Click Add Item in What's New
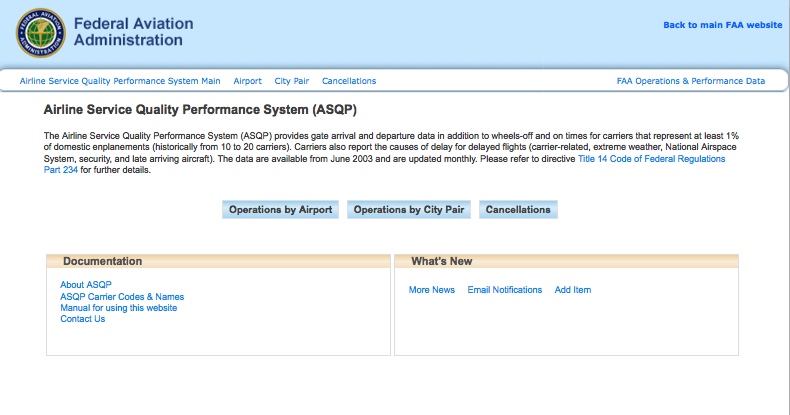Viewport: 790px width, 415px height. [x=573, y=290]
